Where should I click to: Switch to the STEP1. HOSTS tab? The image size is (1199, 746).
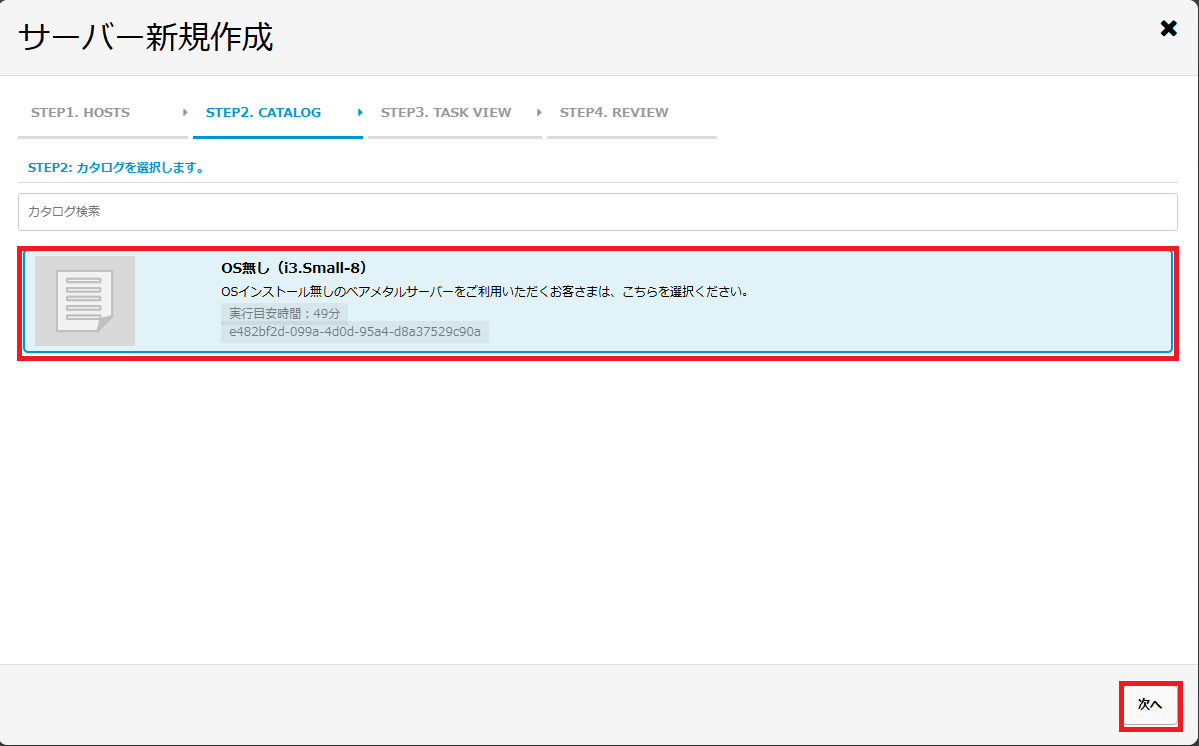80,112
